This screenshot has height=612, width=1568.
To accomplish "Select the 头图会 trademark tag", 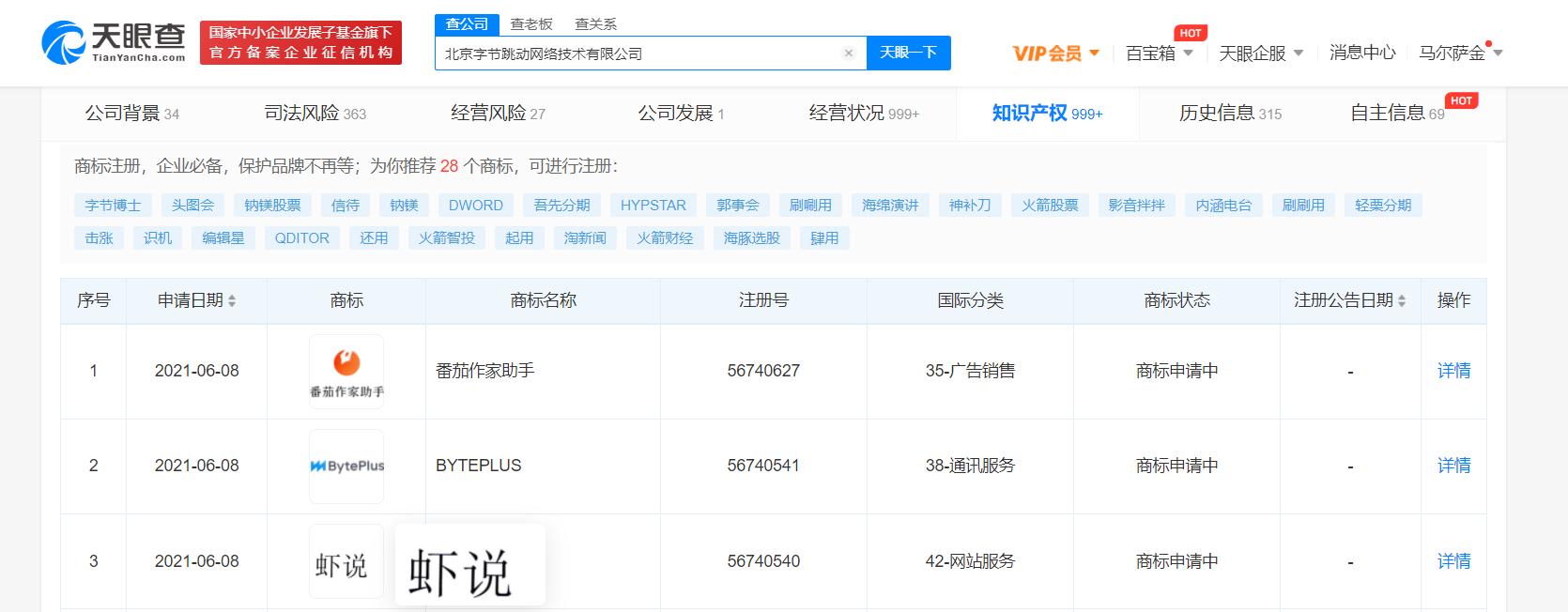I will tap(192, 206).
